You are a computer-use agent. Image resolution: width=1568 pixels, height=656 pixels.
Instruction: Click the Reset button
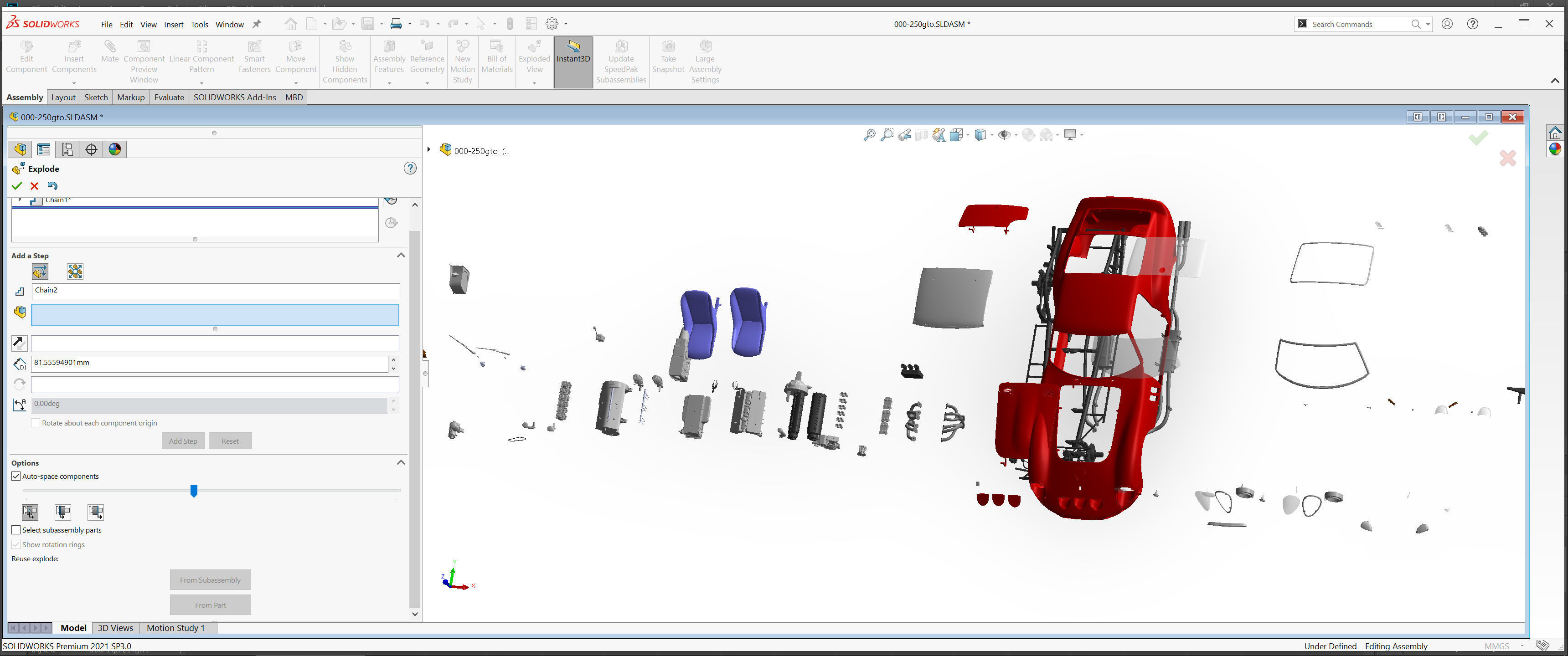(x=230, y=441)
